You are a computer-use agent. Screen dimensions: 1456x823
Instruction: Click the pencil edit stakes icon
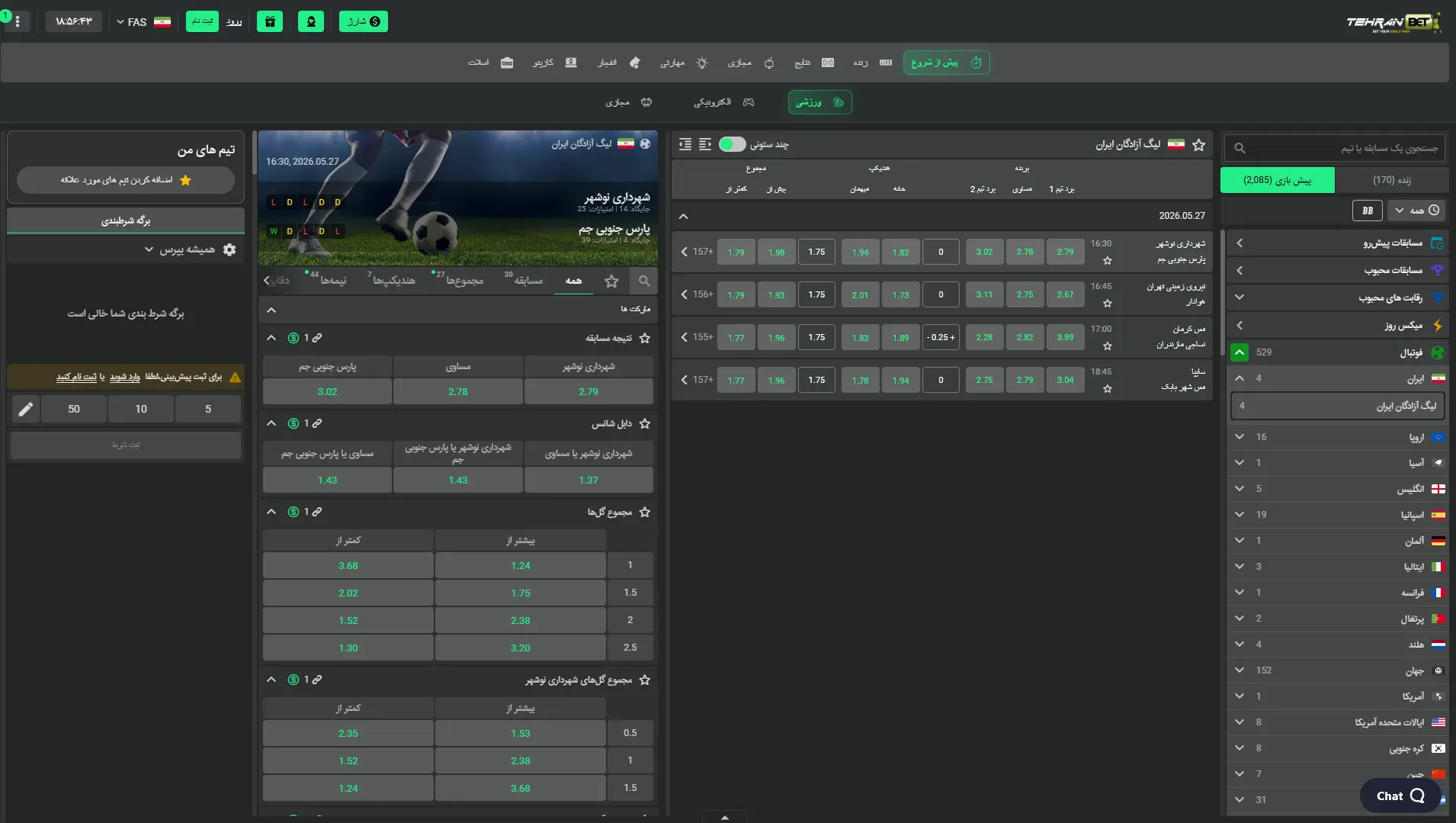pos(25,410)
